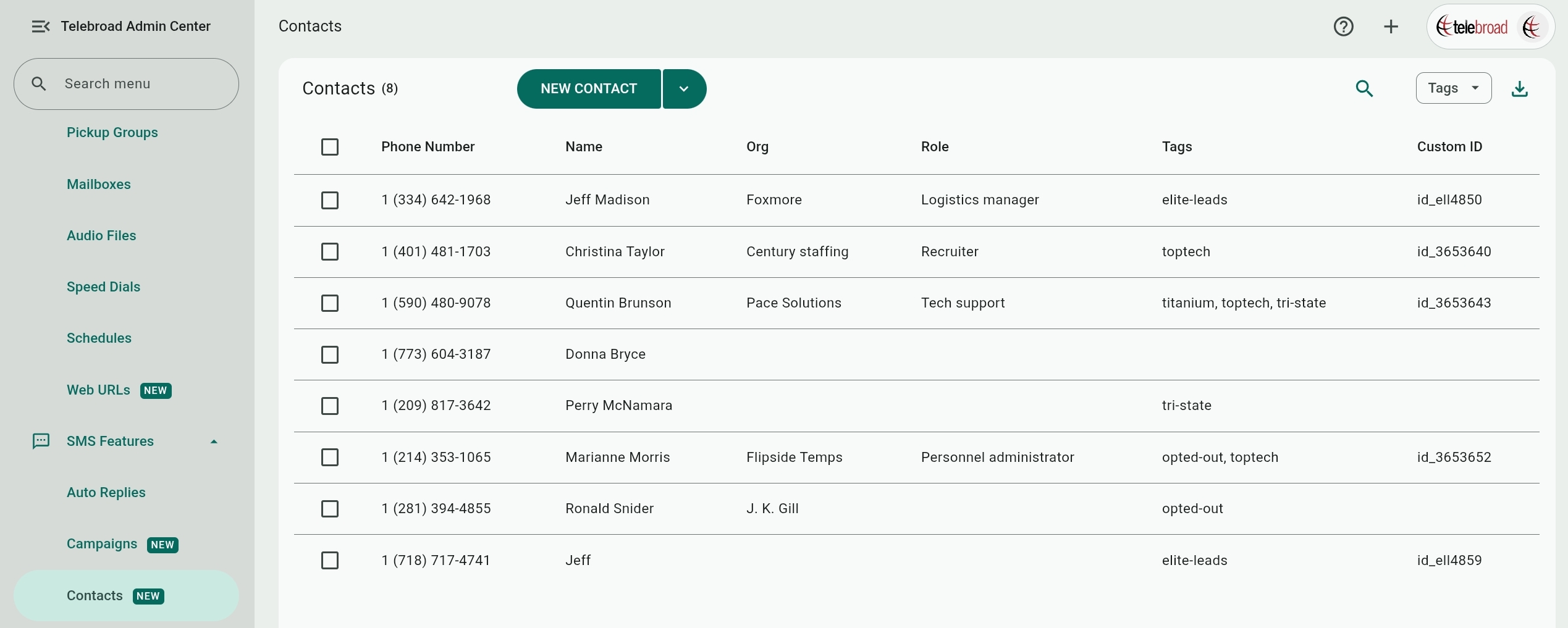
Task: Go to Auto Replies
Action: [x=106, y=493]
